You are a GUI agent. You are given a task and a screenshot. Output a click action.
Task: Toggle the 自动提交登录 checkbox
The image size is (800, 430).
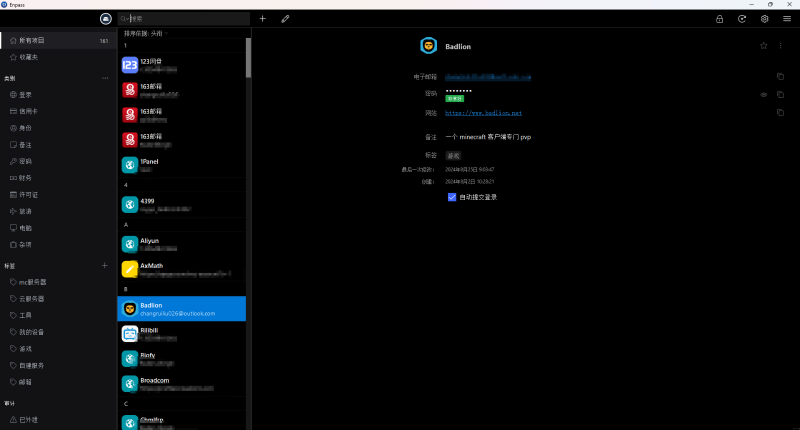click(x=452, y=197)
